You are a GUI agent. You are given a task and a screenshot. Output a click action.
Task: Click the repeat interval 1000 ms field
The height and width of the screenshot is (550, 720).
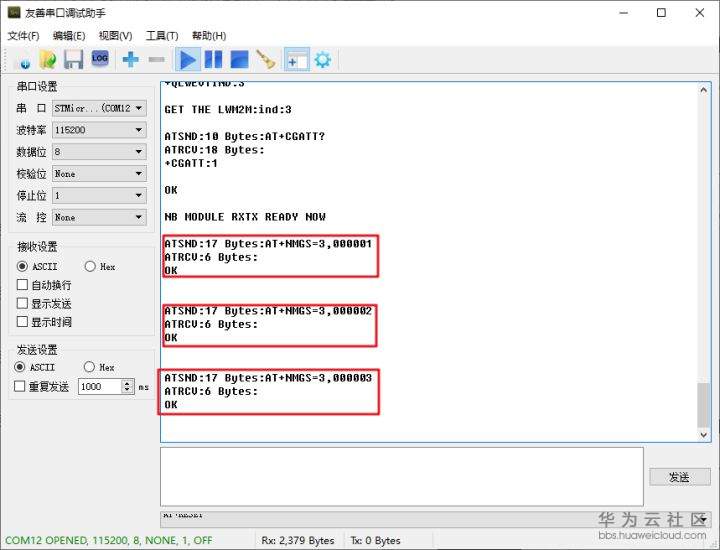pos(100,386)
